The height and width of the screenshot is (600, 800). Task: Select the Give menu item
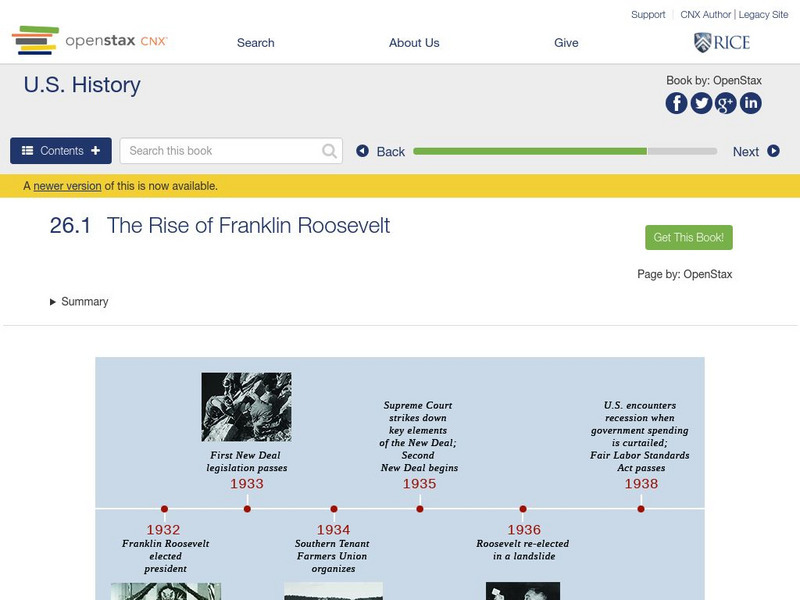pyautogui.click(x=566, y=43)
